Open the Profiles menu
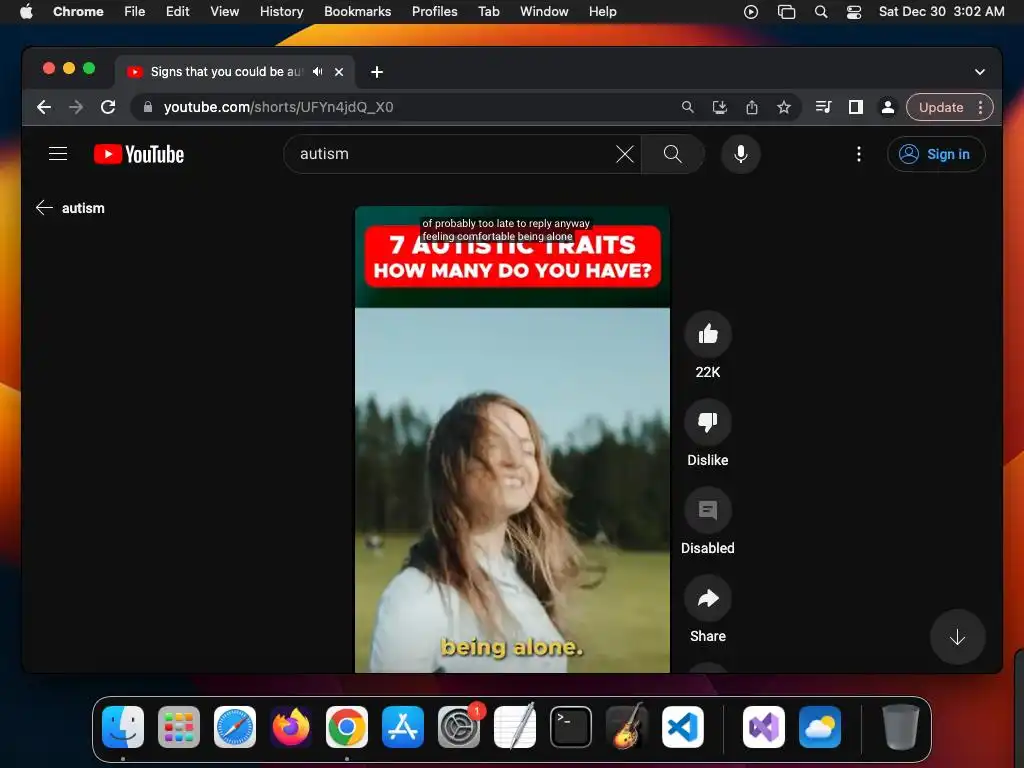This screenshot has height=768, width=1024. [x=434, y=12]
